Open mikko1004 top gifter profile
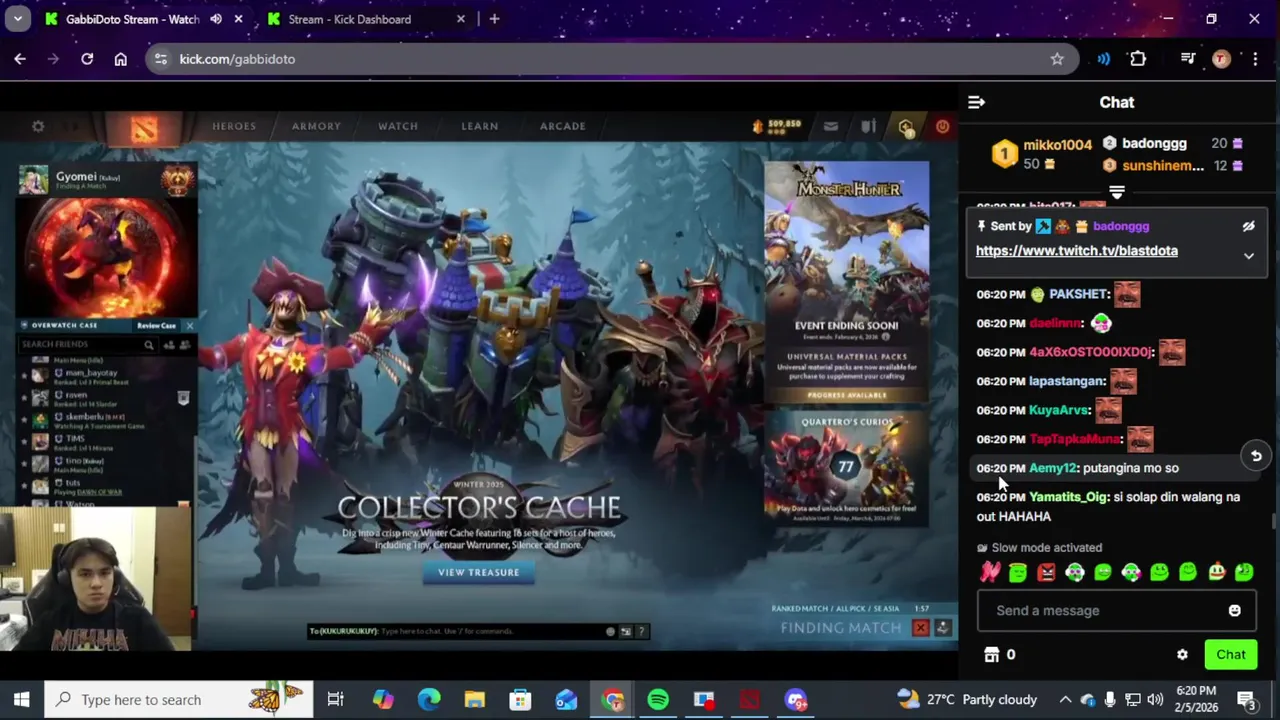The width and height of the screenshot is (1280, 720). coord(1057,145)
